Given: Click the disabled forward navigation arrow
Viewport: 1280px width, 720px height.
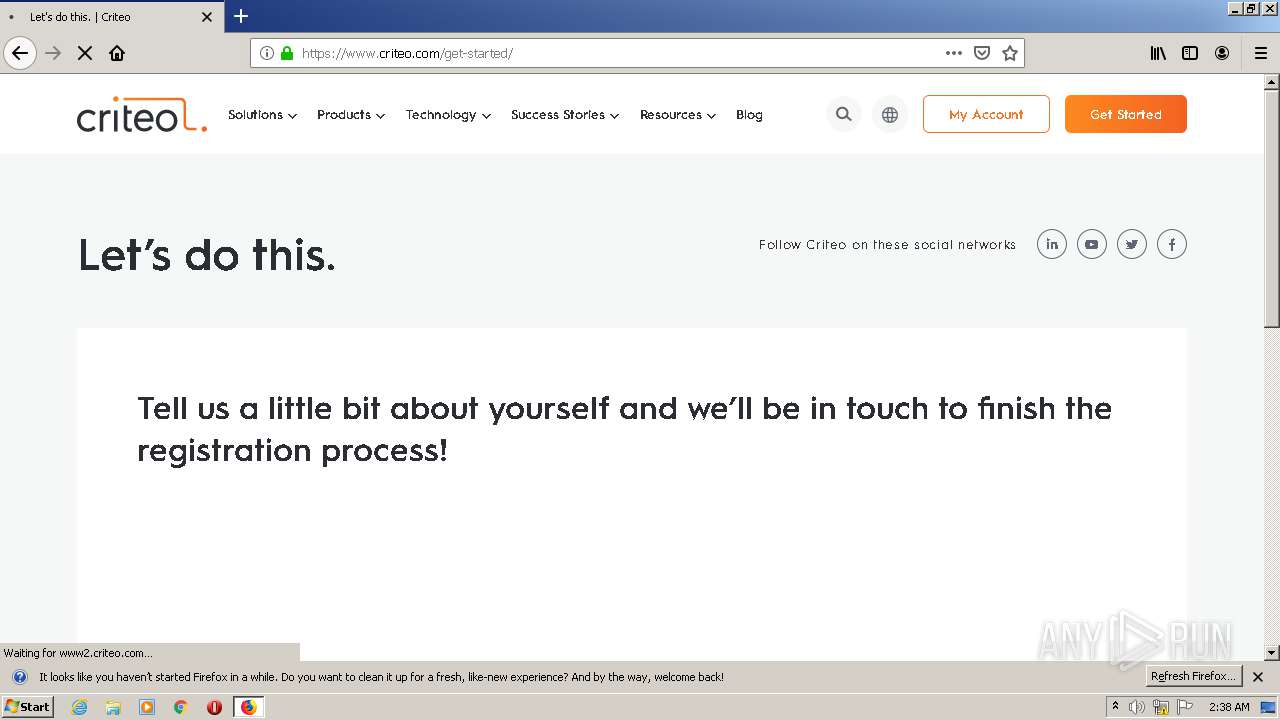Looking at the screenshot, I should (x=53, y=53).
